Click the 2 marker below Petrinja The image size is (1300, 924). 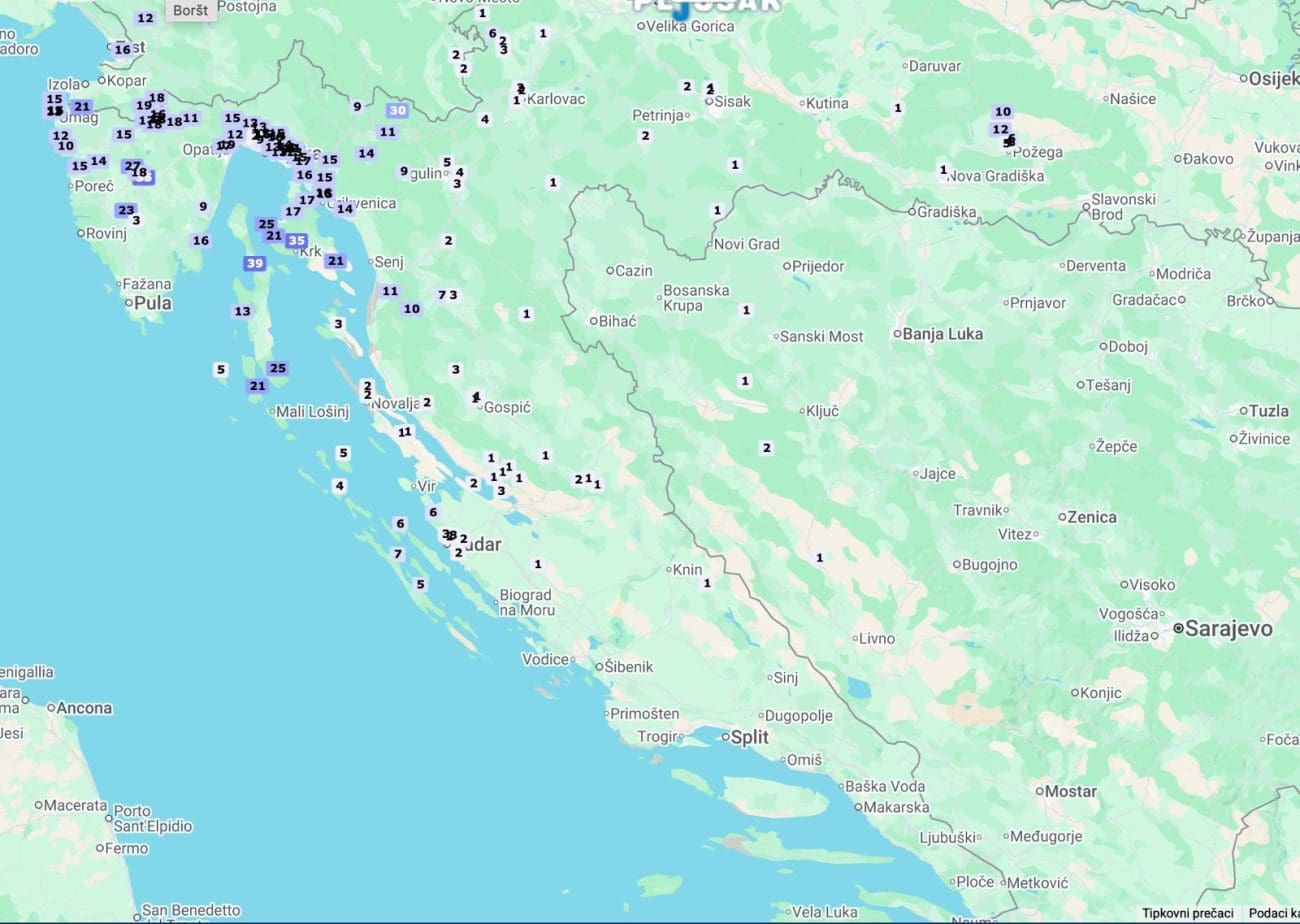(x=645, y=136)
